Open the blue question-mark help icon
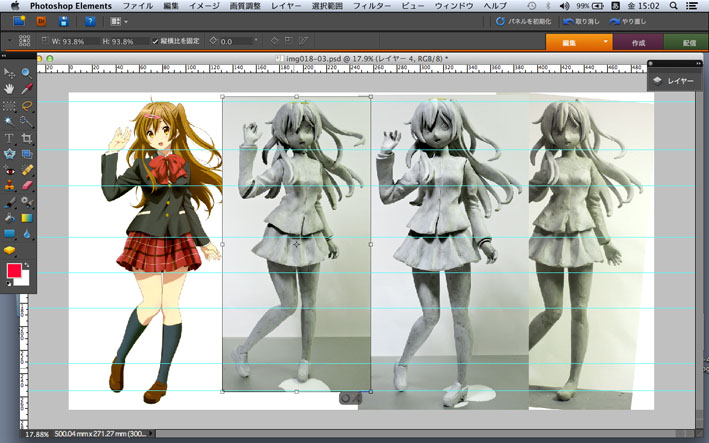This screenshot has height=443, width=709. coord(90,21)
